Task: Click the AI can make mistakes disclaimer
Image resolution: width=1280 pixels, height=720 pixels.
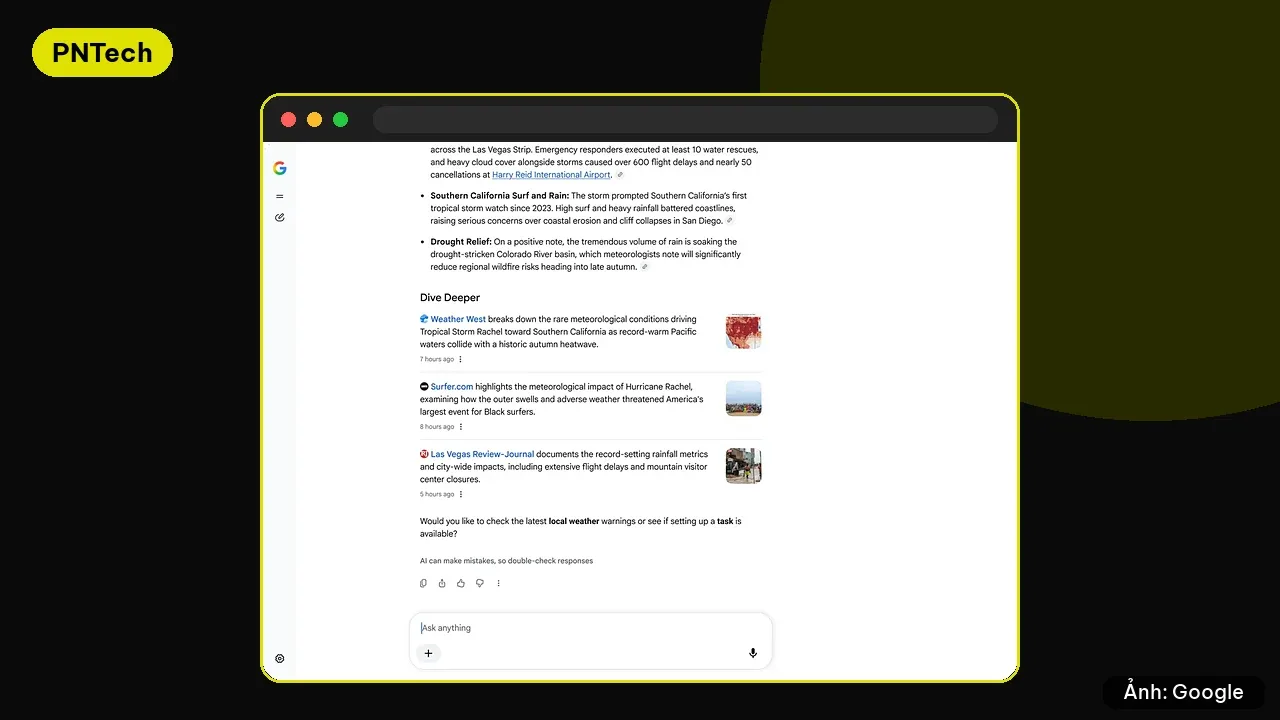Action: pyautogui.click(x=506, y=561)
